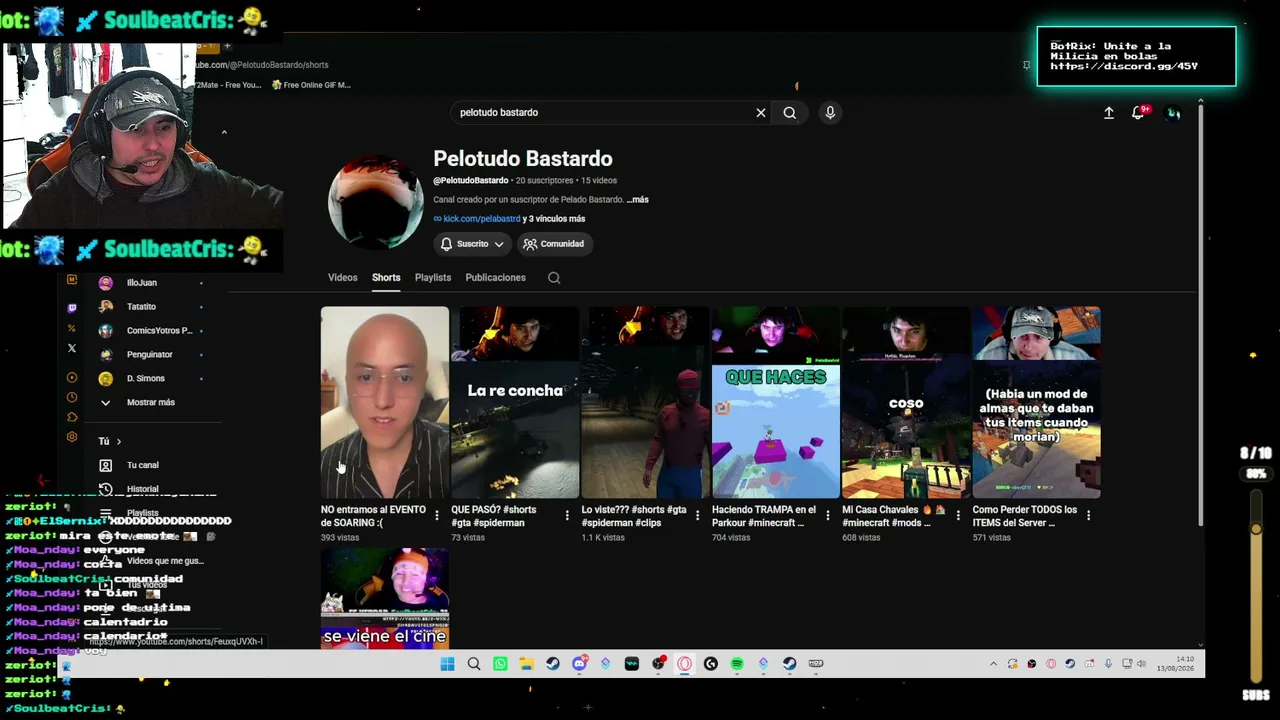Open options for 'NO entramos al EVENTO' short
Screen dimensions: 1280x720
[x=436, y=515]
